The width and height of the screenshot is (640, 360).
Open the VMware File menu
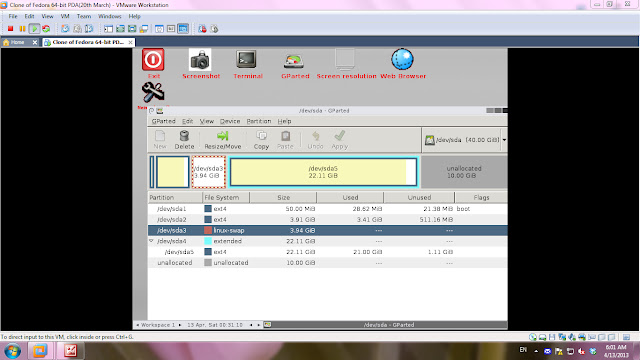click(x=13, y=16)
